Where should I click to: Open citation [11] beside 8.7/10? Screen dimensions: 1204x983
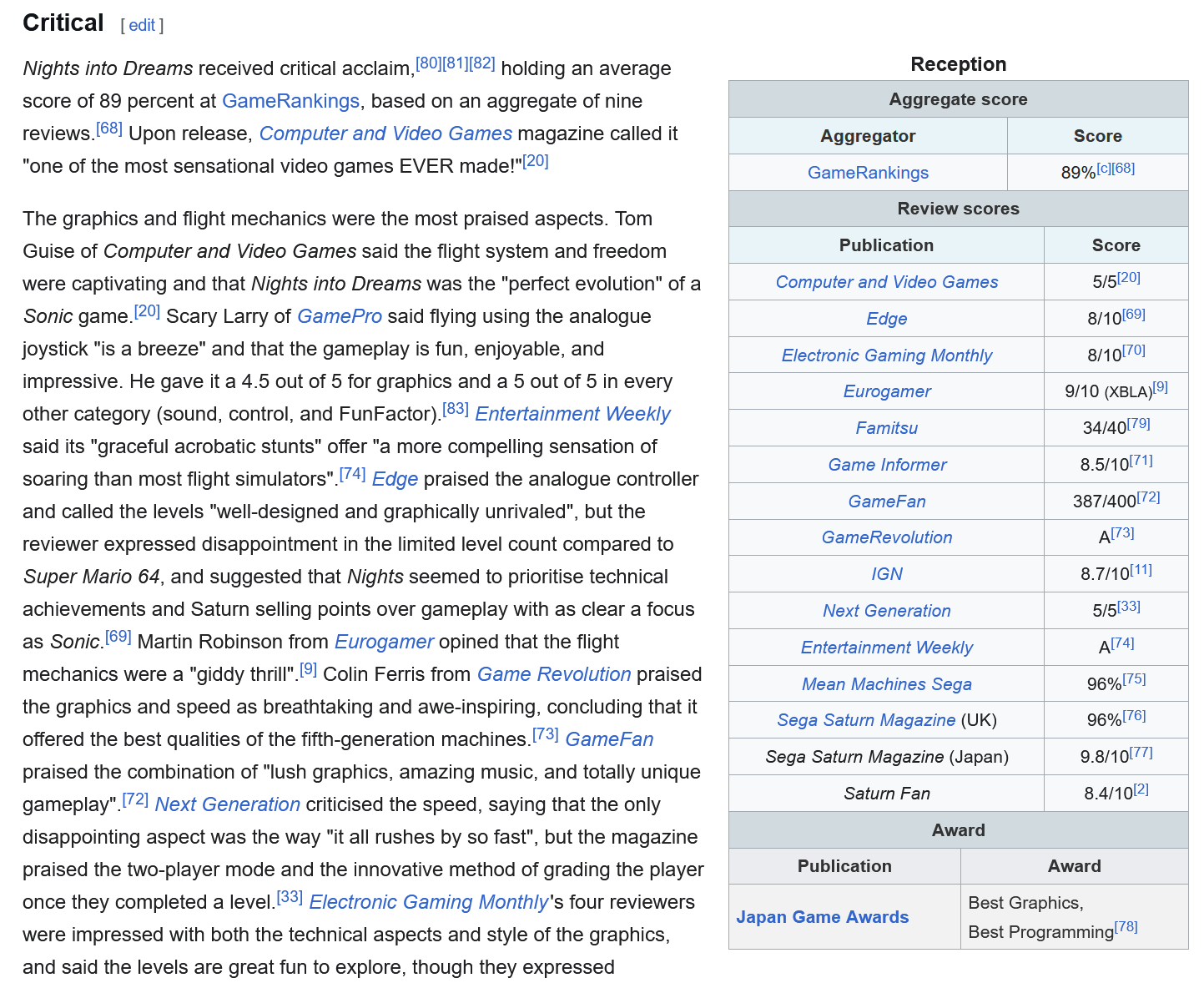1141,570
